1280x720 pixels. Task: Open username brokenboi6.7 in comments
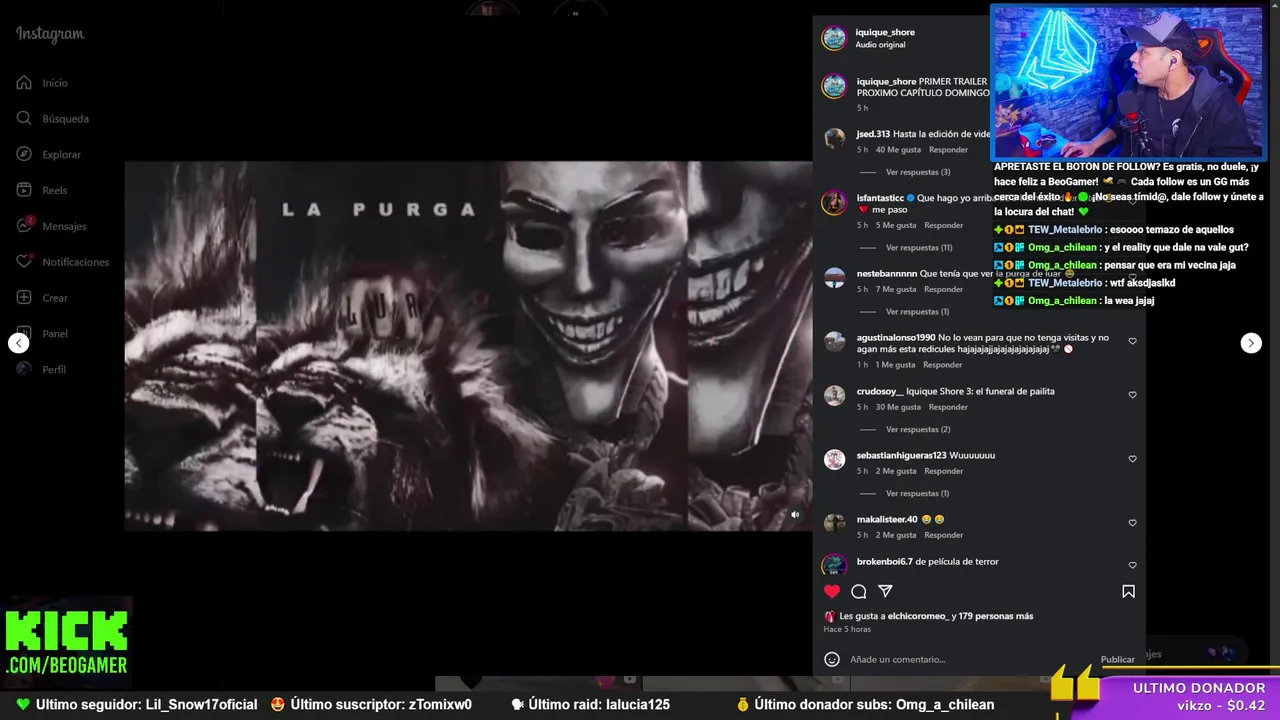[x=884, y=561]
